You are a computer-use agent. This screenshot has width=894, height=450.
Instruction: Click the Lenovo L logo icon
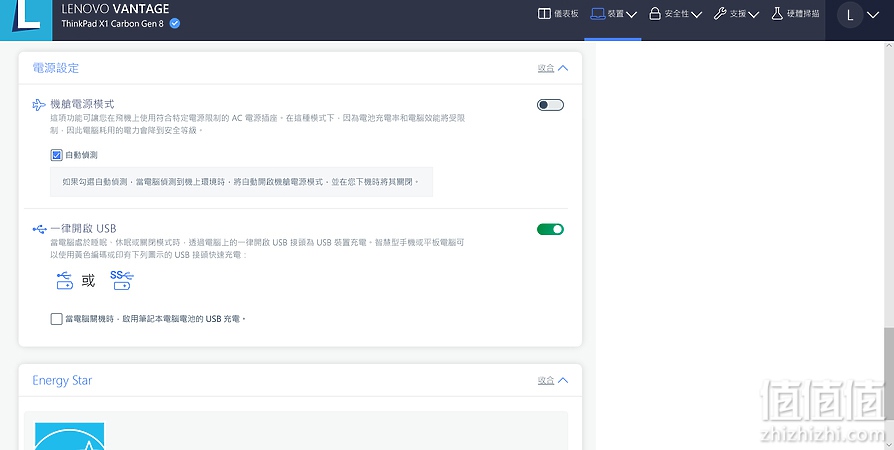coord(26,20)
